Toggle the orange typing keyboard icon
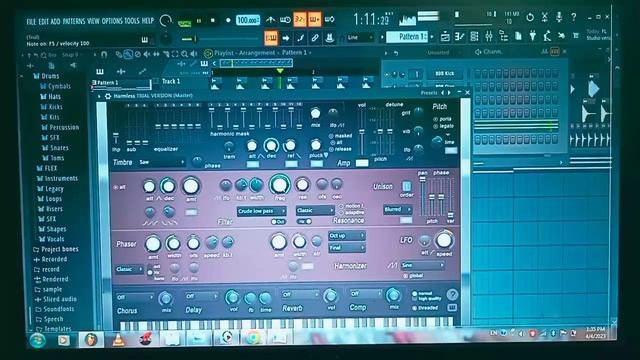Screen dimensions: 640x360 (271, 38)
